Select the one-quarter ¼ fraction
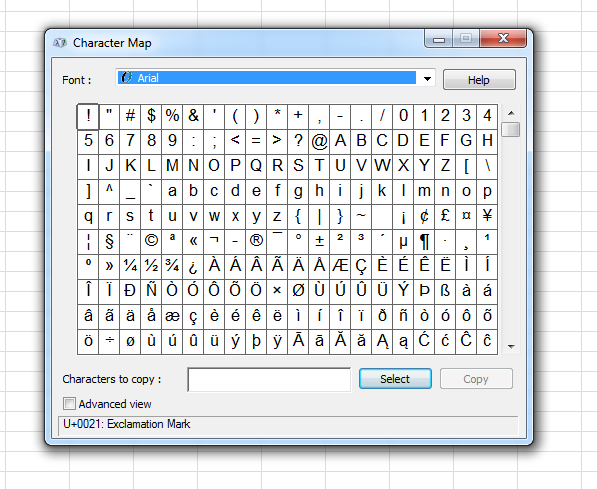 click(130, 266)
